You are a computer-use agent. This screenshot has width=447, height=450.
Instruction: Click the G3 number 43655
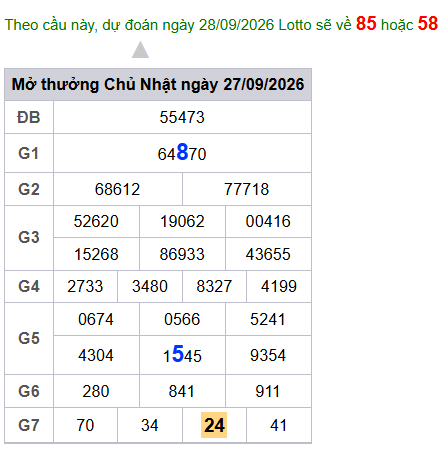click(x=268, y=254)
